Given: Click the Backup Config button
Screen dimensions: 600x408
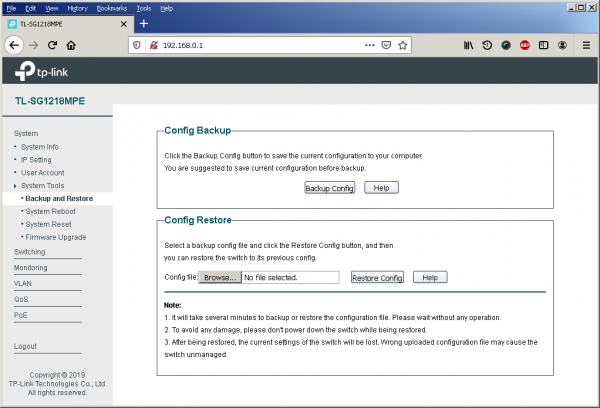Looking at the screenshot, I should pos(329,188).
